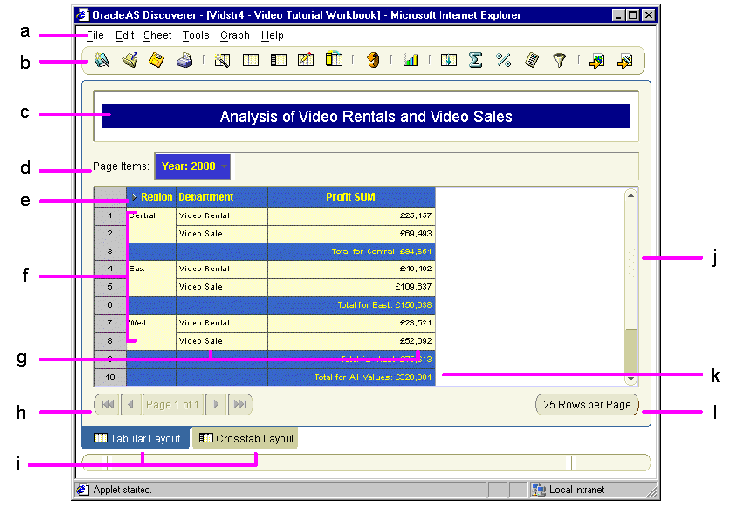Click the printer icon in toolbar
The width and height of the screenshot is (733, 505).
(185, 60)
